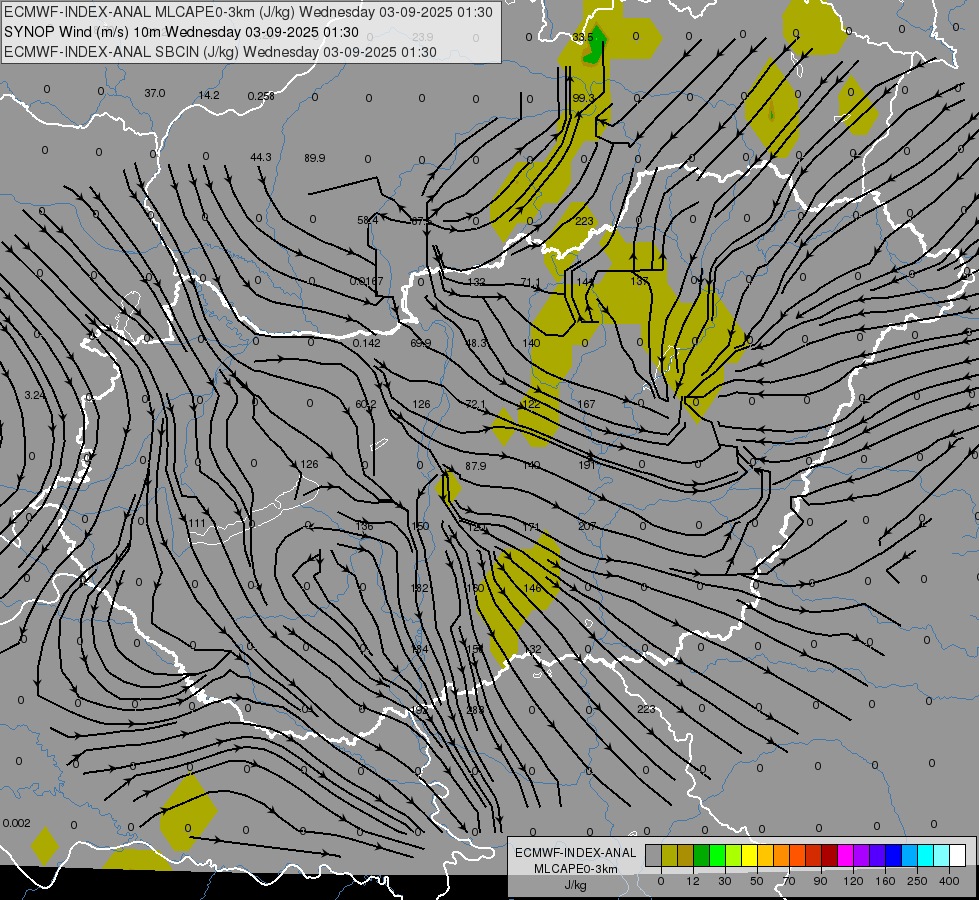This screenshot has height=900, width=979.
Task: Click the dark green legend swatch
Action: point(702,855)
